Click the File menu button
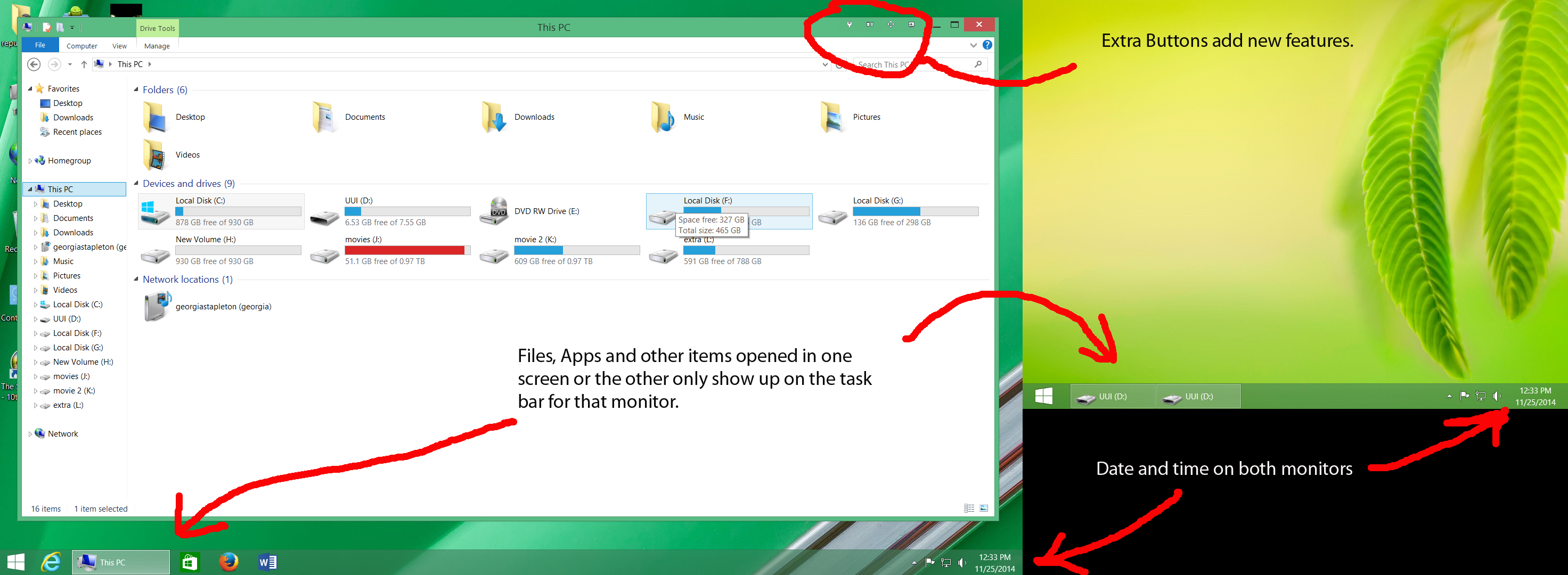The height and width of the screenshot is (575, 1568). click(40, 45)
